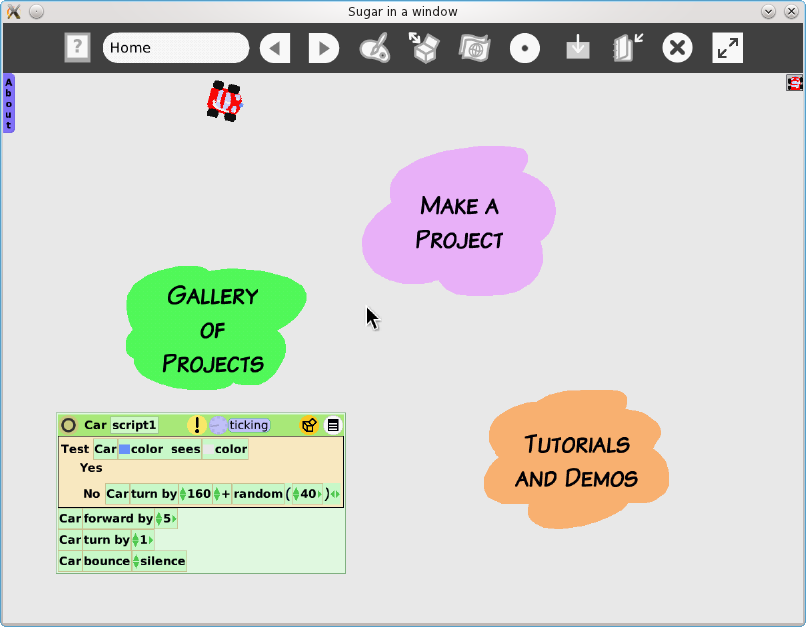Toggle fullscreen with the expand arrows icon

point(727,48)
